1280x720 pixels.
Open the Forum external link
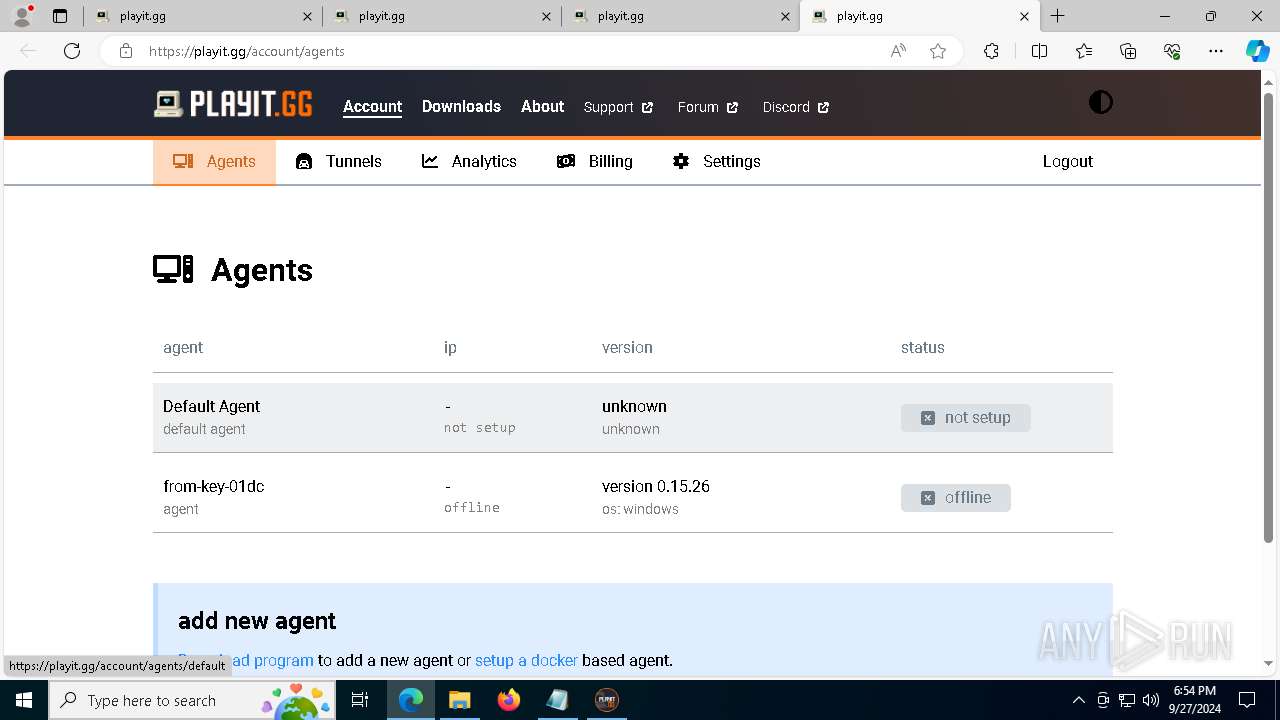point(707,107)
